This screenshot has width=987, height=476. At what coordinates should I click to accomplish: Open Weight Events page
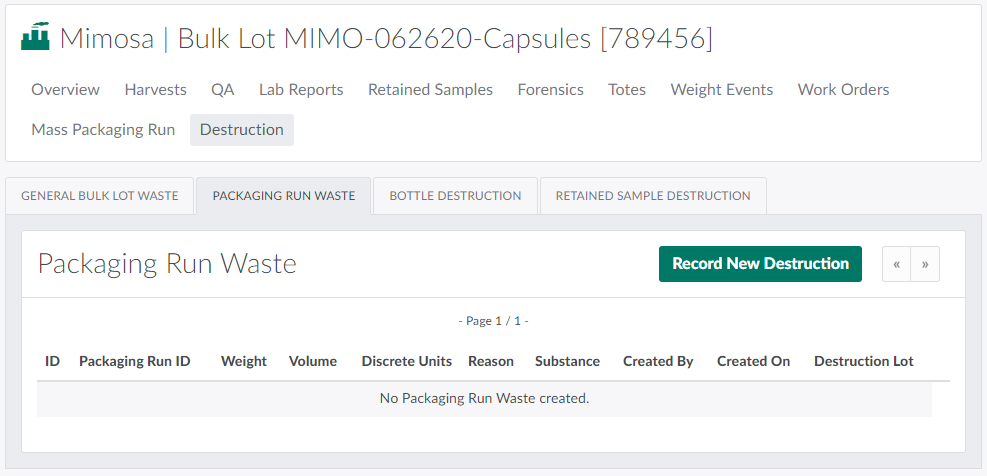tap(721, 90)
